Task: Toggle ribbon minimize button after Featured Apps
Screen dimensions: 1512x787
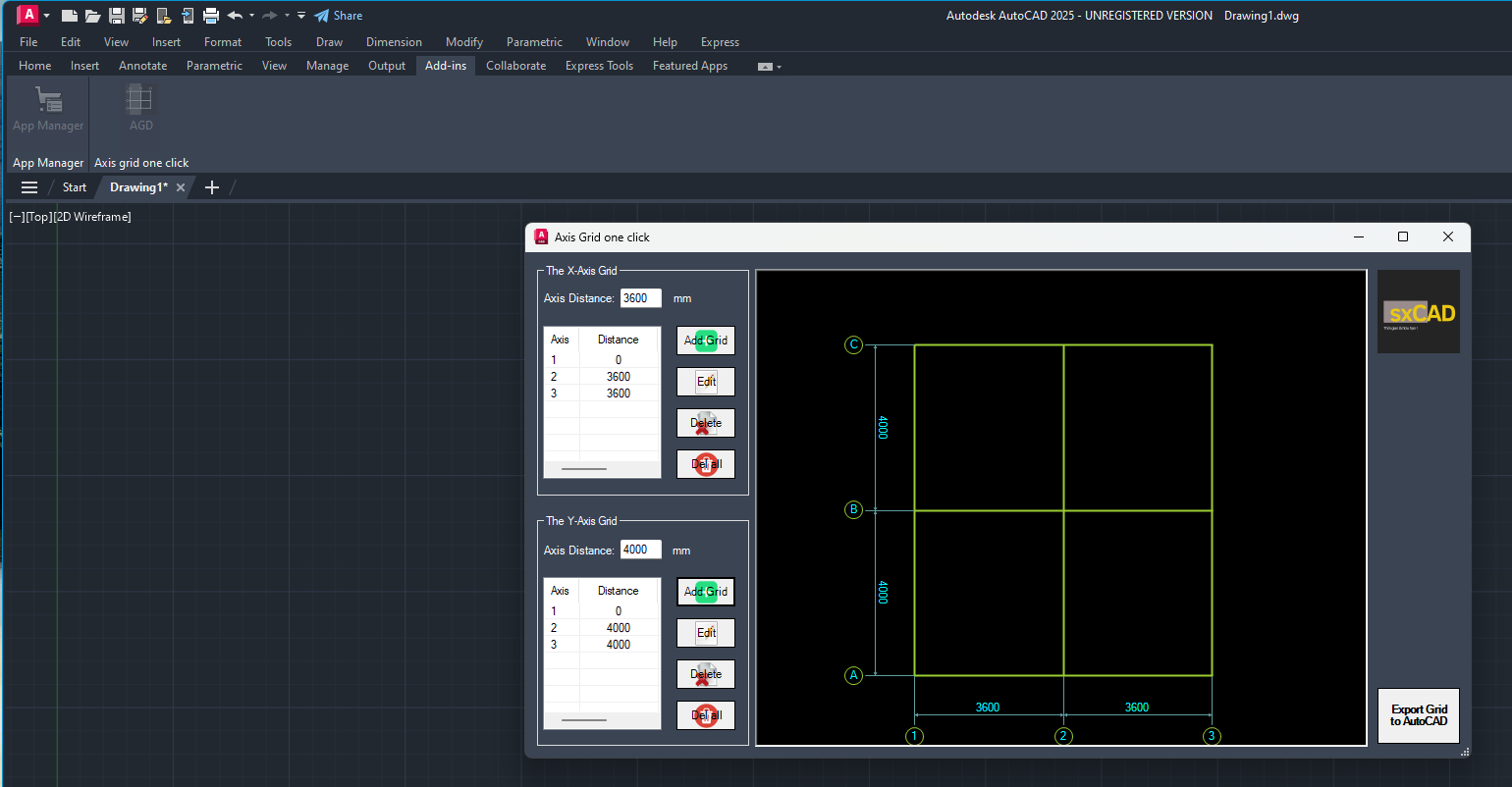Action: [765, 67]
